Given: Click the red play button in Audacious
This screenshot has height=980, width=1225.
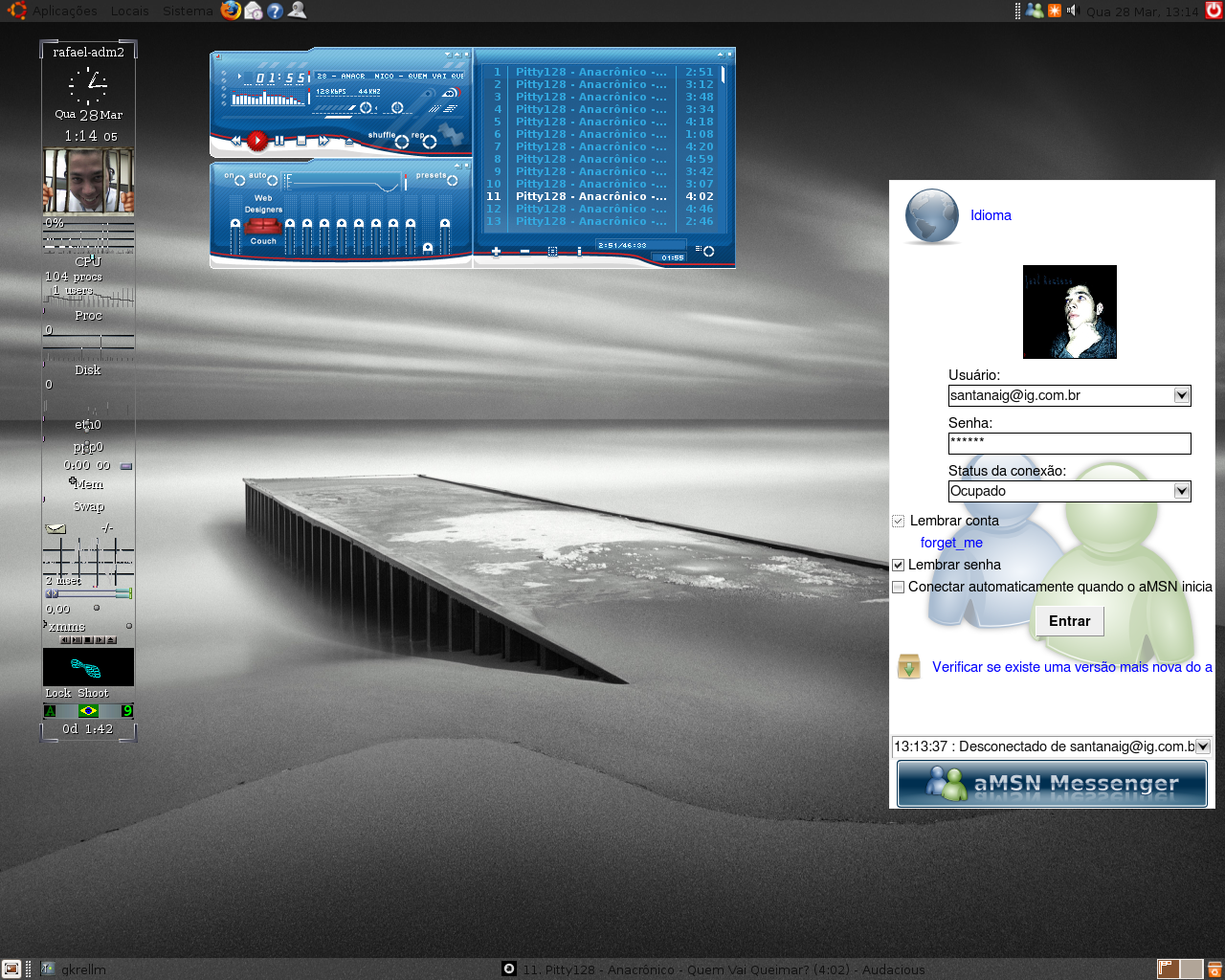Looking at the screenshot, I should pyautogui.click(x=256, y=141).
